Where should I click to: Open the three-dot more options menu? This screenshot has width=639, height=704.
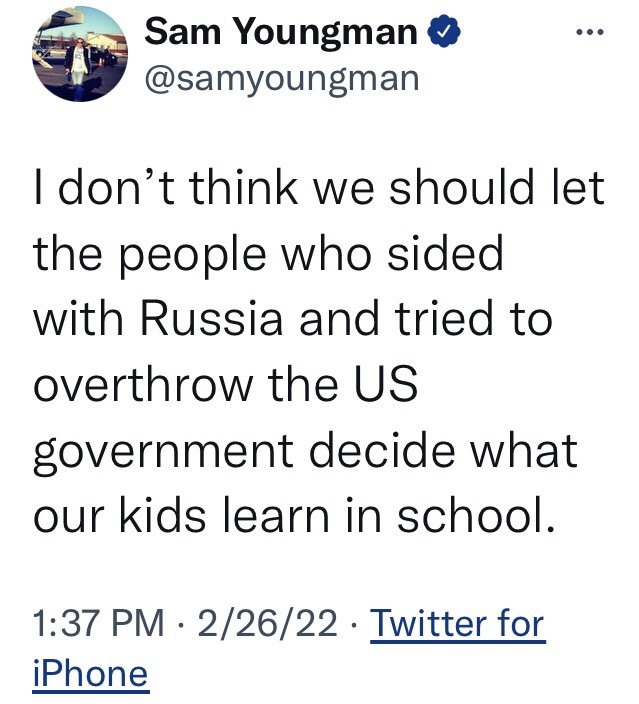point(592,31)
